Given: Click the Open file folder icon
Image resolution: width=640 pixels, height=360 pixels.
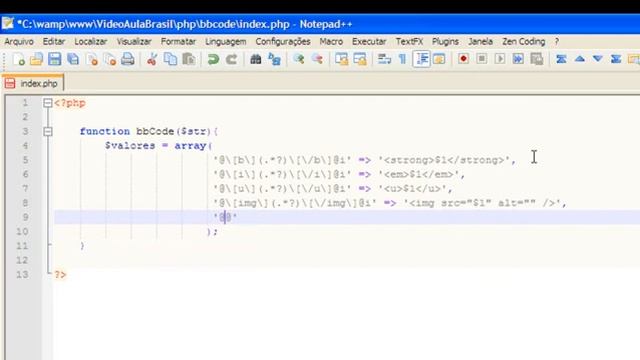Looking at the screenshot, I should point(36,60).
